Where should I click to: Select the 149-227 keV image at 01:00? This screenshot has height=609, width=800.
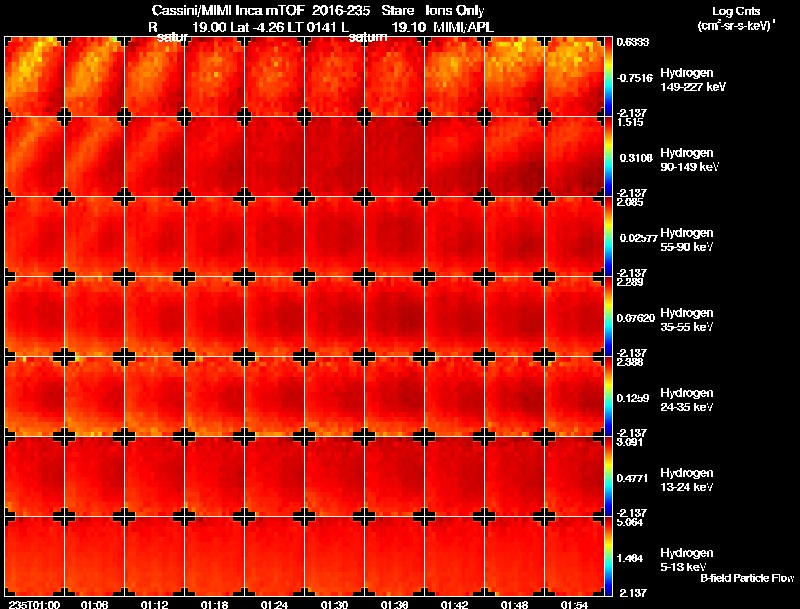click(34, 77)
